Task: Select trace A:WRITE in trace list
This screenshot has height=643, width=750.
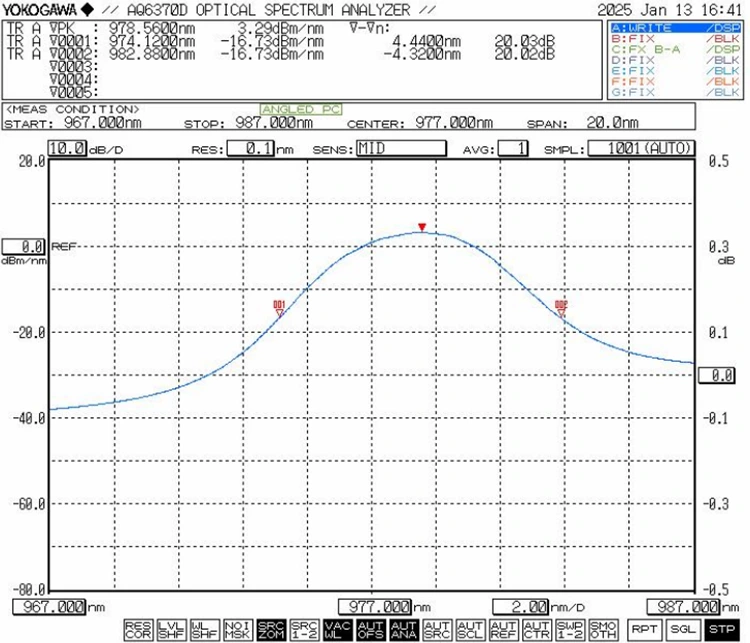Action: point(674,29)
